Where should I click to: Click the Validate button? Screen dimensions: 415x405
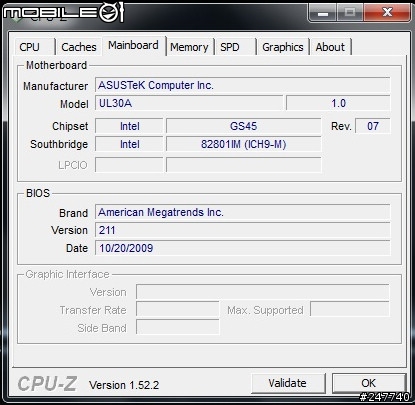288,383
